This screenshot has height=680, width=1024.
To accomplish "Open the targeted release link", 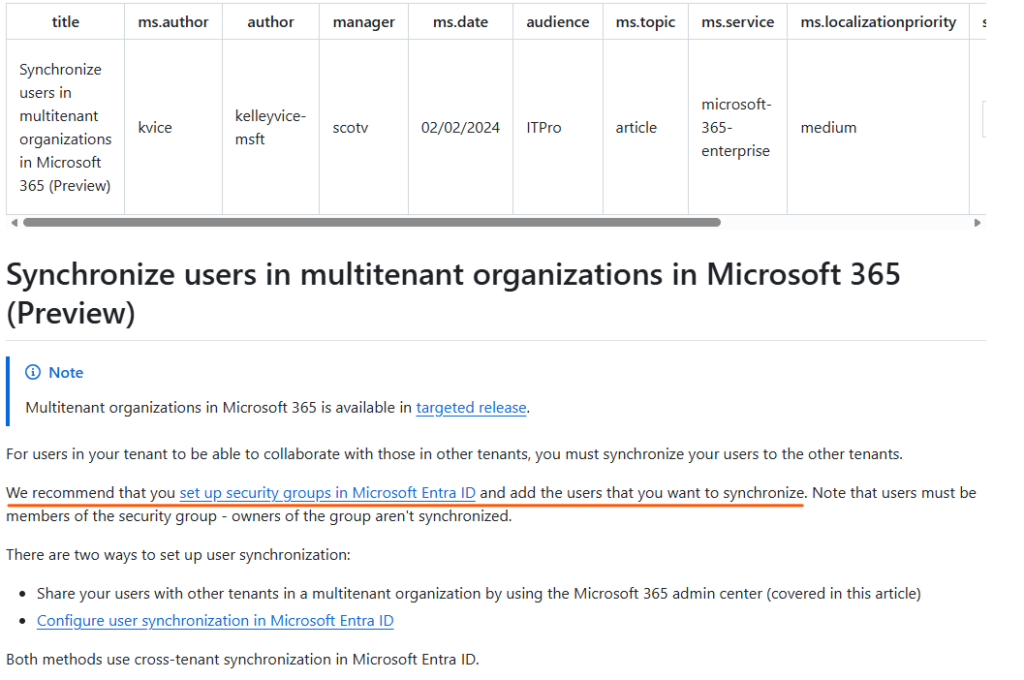I will 471,407.
